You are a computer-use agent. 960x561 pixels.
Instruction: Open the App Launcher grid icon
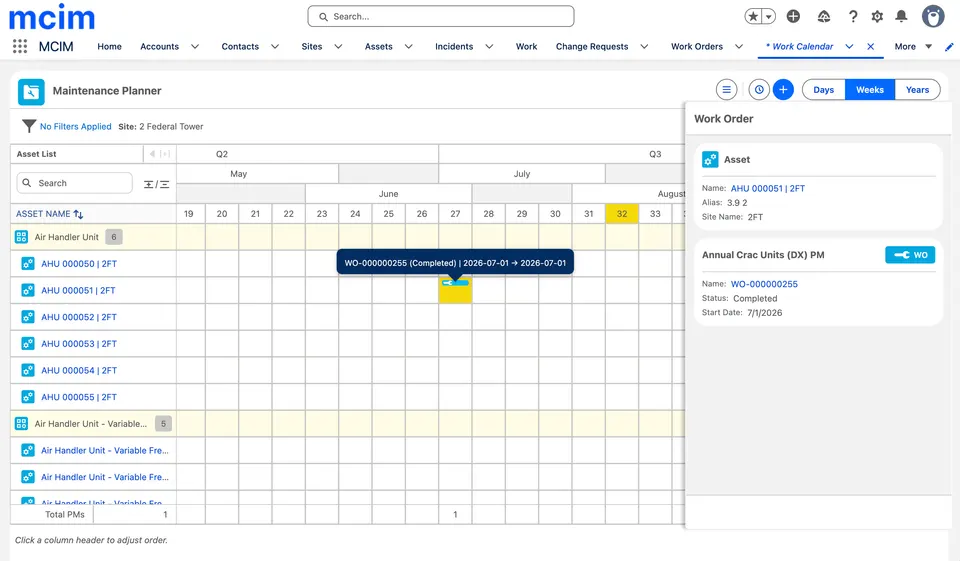[20, 46]
